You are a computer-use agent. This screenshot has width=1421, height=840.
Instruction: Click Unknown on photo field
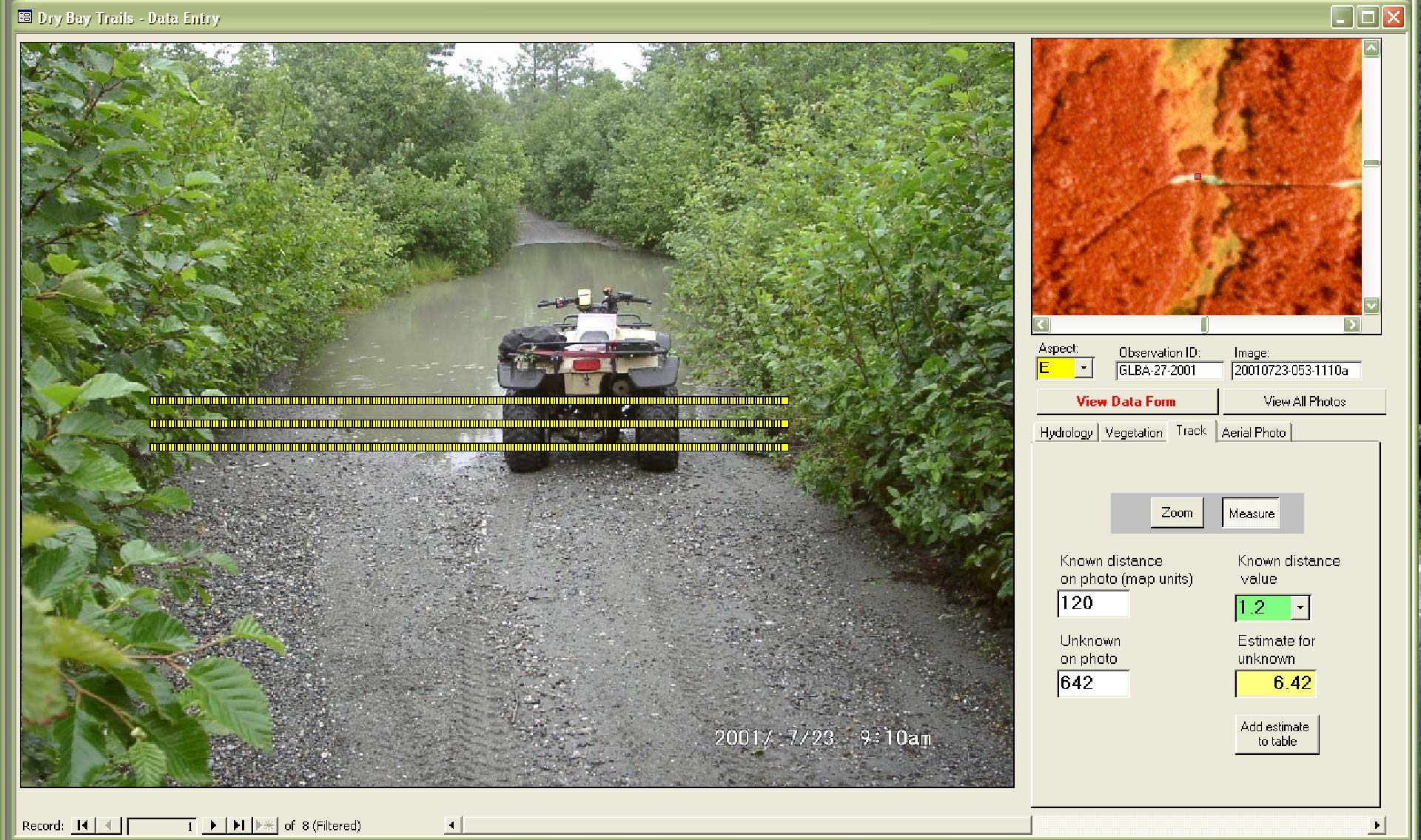[x=1093, y=683]
